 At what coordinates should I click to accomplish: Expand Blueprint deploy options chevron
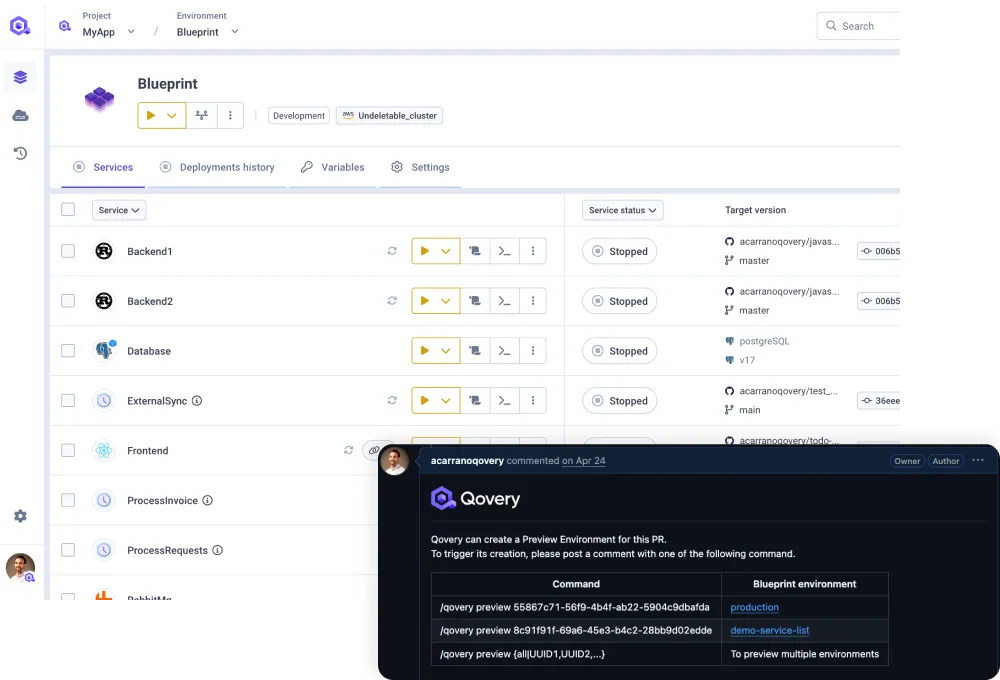[x=172, y=115]
